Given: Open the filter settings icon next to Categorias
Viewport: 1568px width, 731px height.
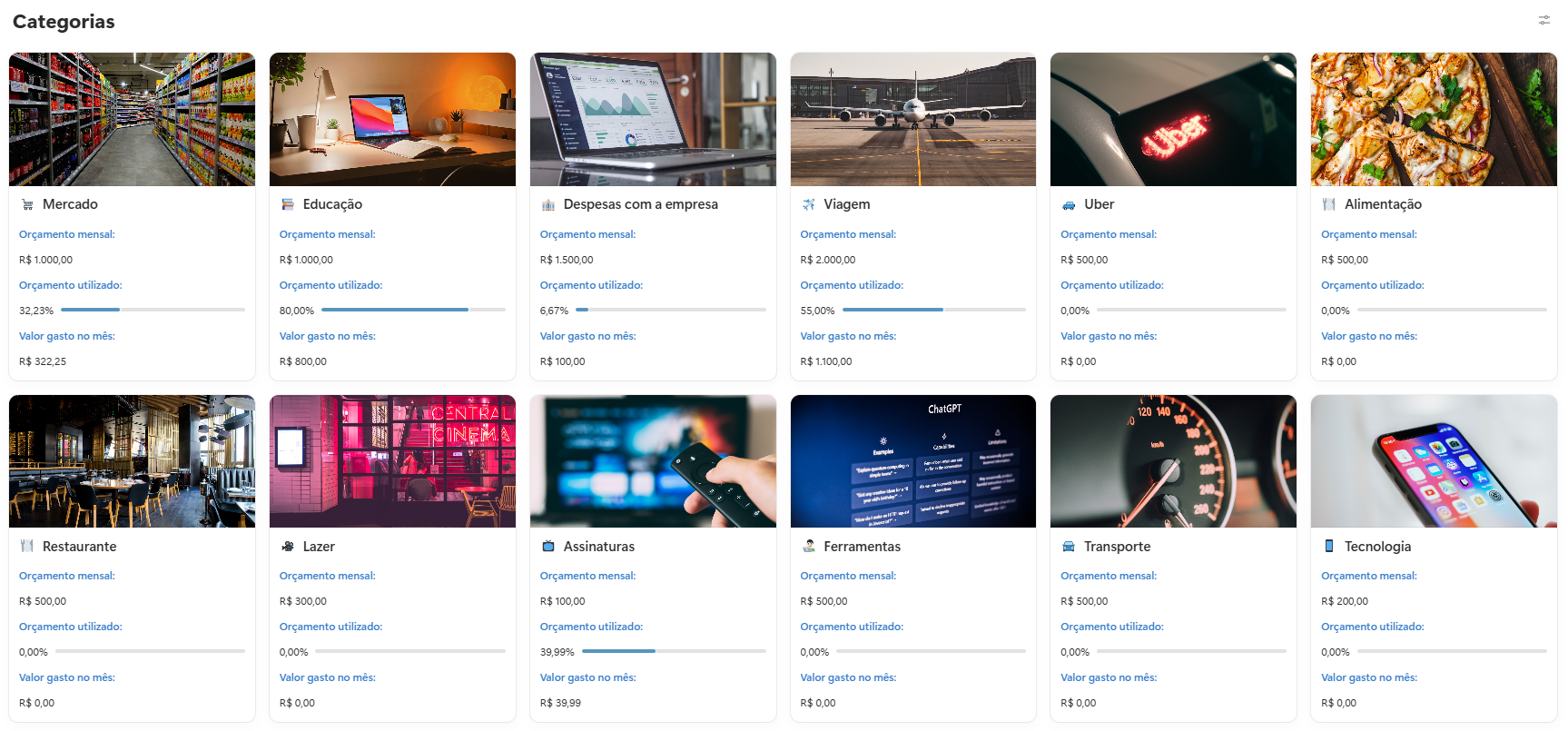Looking at the screenshot, I should click(x=1543, y=20).
